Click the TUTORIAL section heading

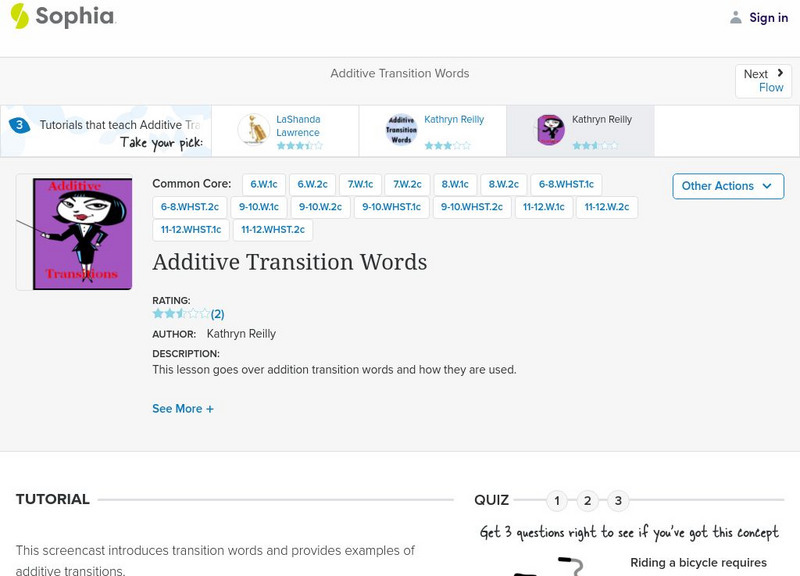coord(53,499)
